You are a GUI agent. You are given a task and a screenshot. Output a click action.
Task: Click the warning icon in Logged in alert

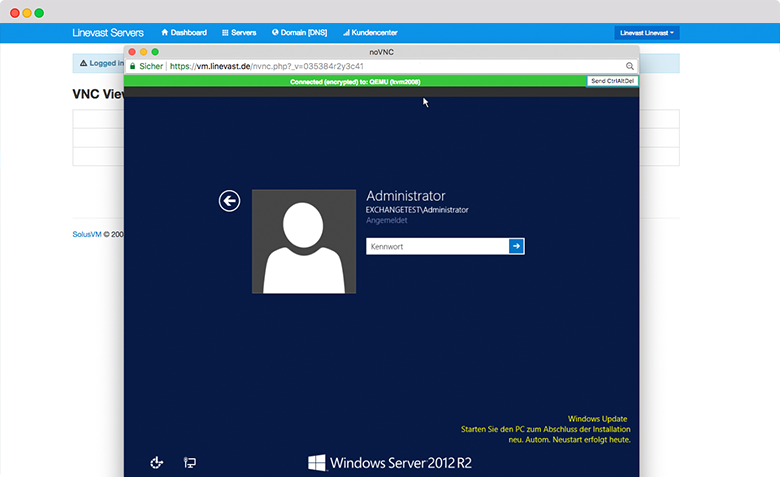tap(84, 63)
